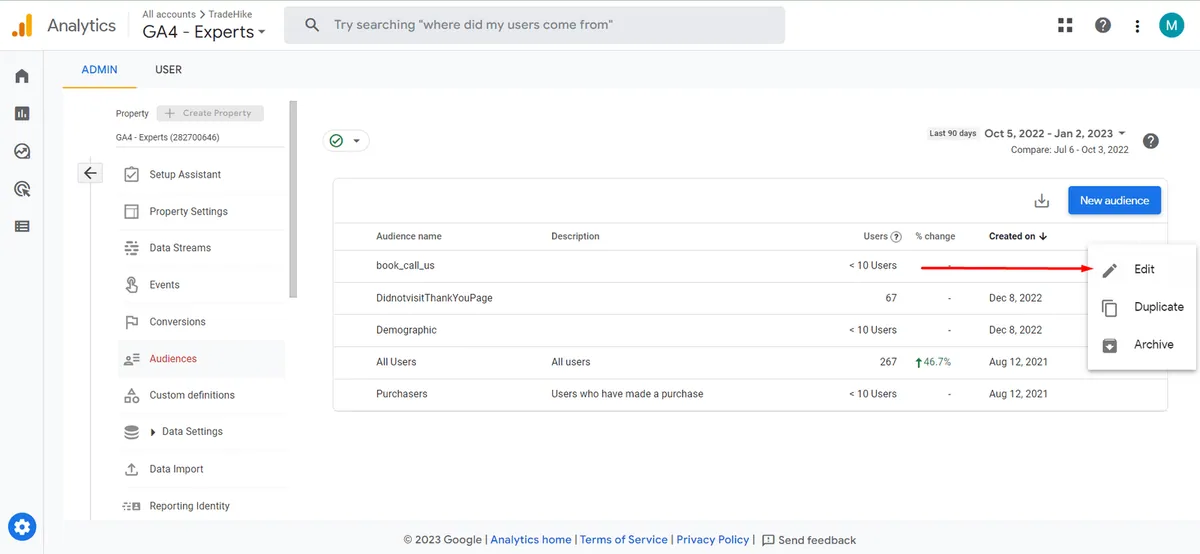Choose Duplicate from the context menu
Image resolution: width=1200 pixels, height=554 pixels.
(x=1142, y=307)
